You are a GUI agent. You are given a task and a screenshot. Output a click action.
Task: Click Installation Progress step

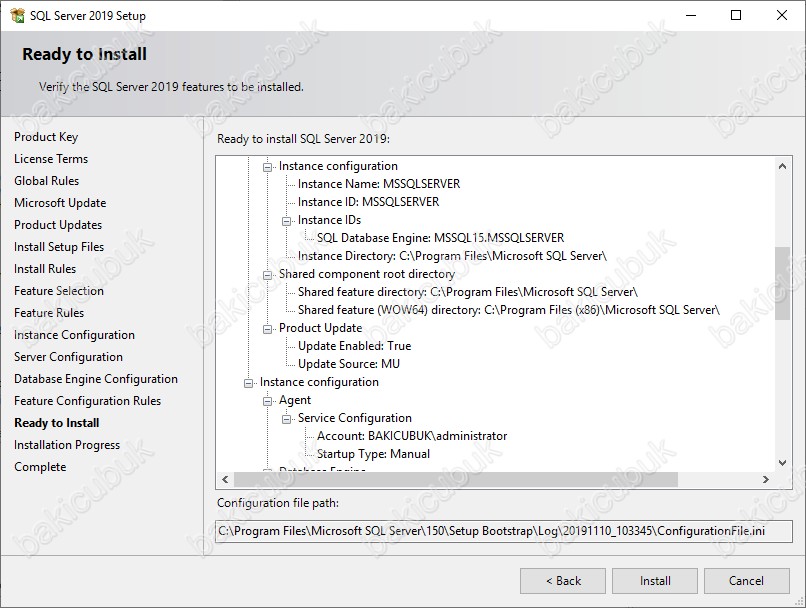[67, 445]
